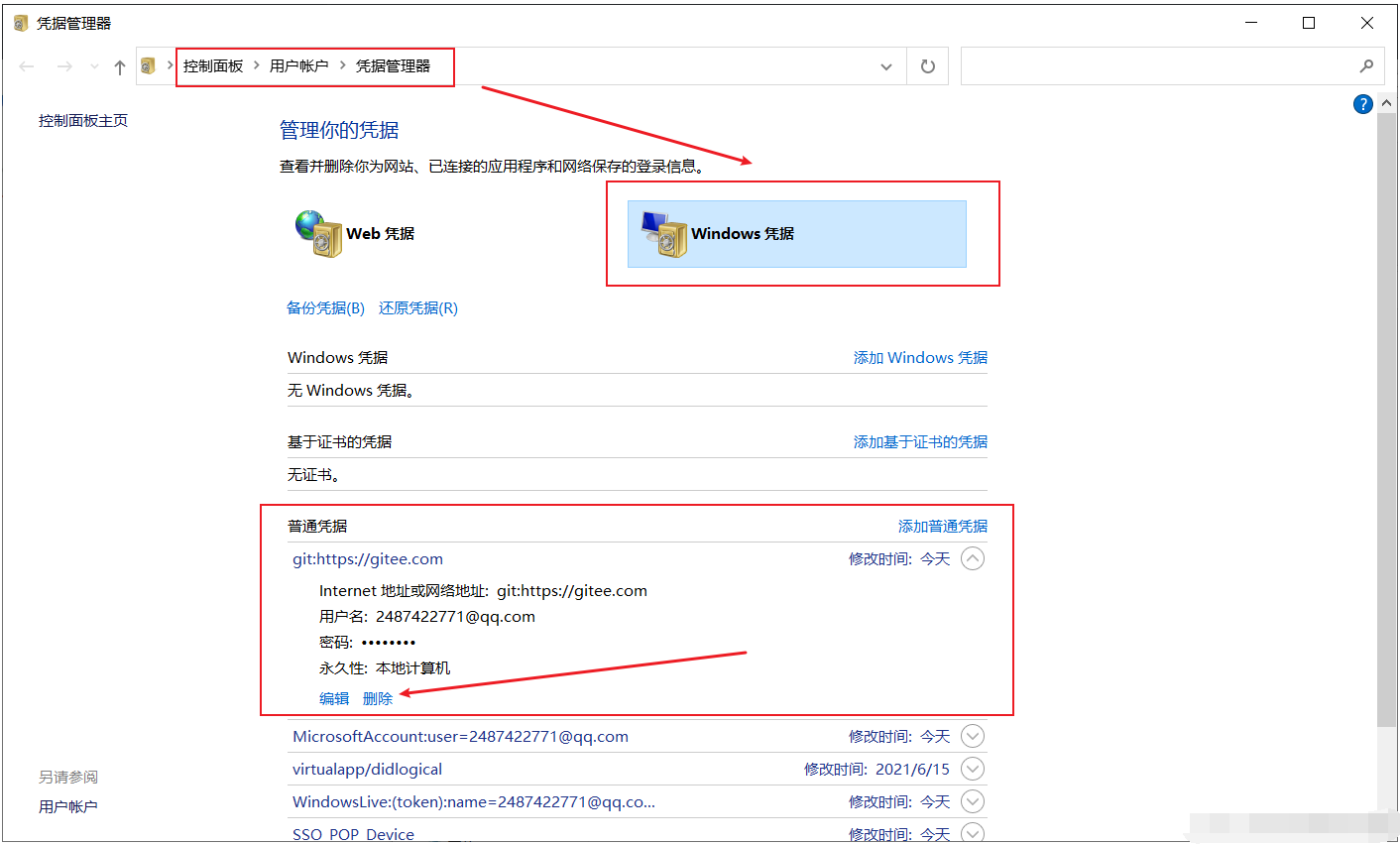Go up one level with the up arrow
The width and height of the screenshot is (1400, 845).
120,66
